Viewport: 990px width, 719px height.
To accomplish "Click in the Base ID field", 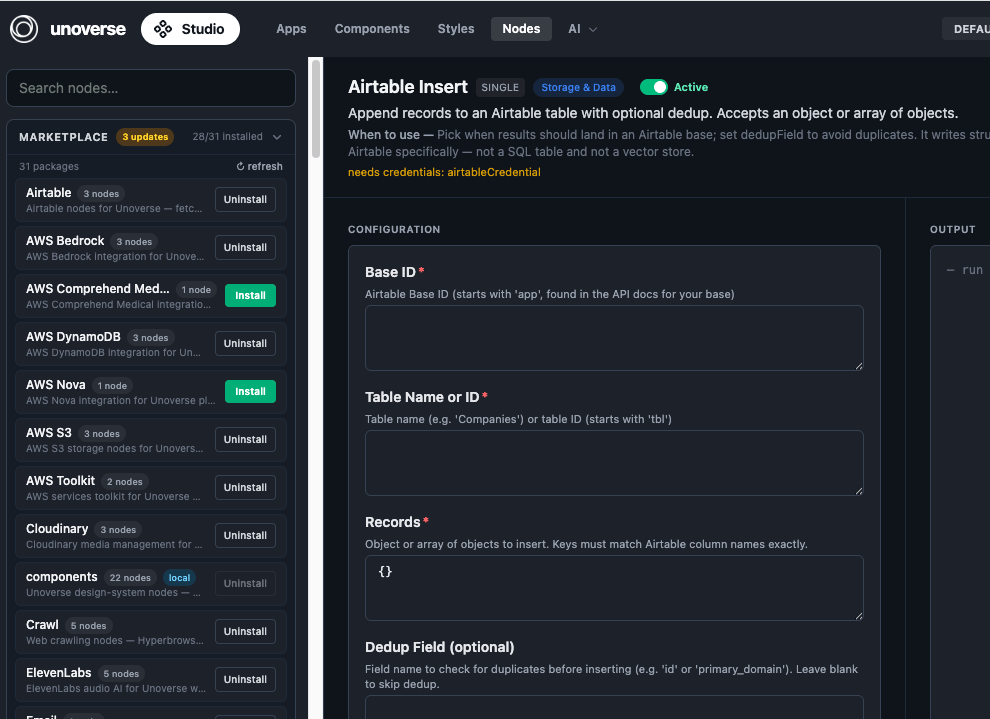I will pyautogui.click(x=614, y=338).
